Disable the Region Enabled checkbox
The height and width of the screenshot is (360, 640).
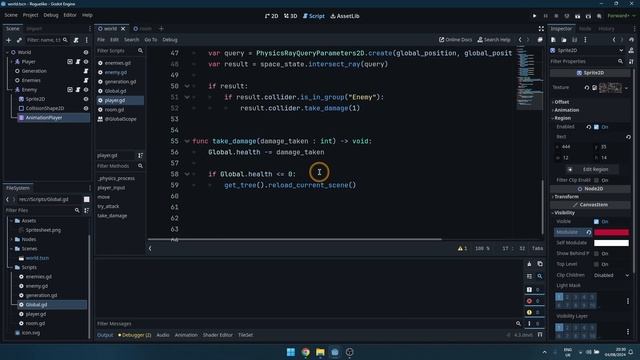596,127
